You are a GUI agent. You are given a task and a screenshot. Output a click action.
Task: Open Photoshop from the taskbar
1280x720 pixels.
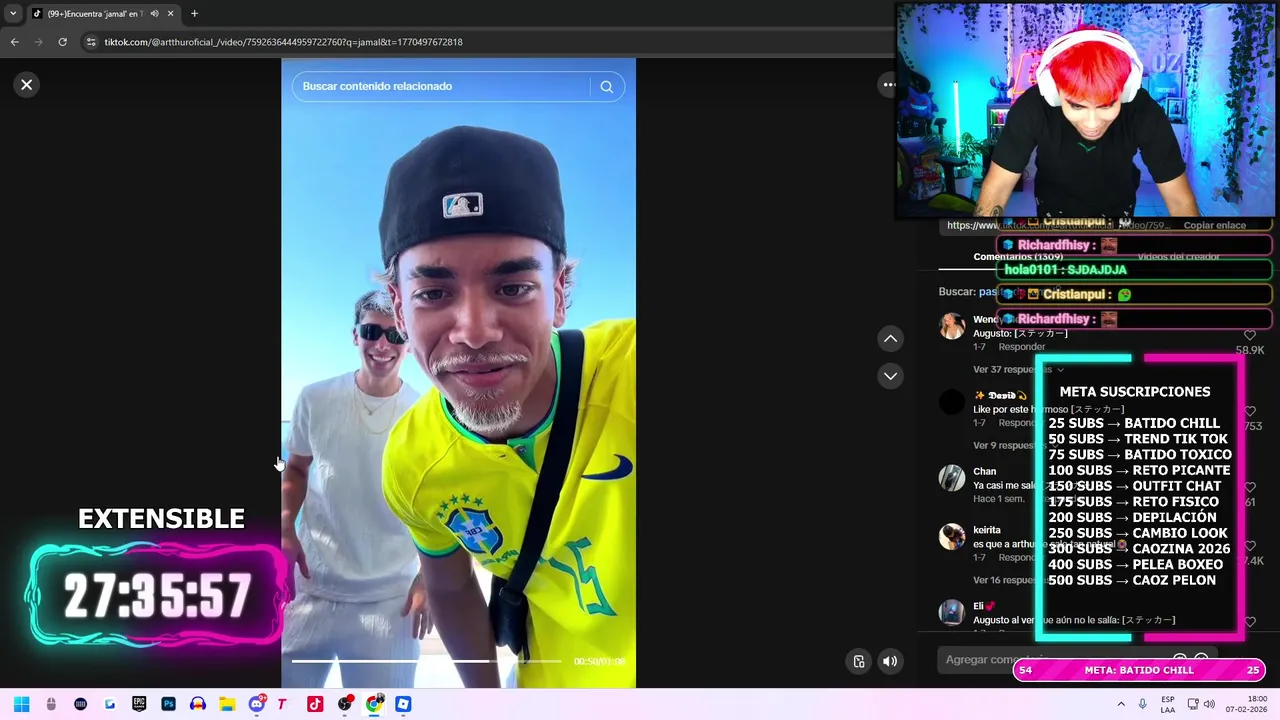click(x=168, y=704)
